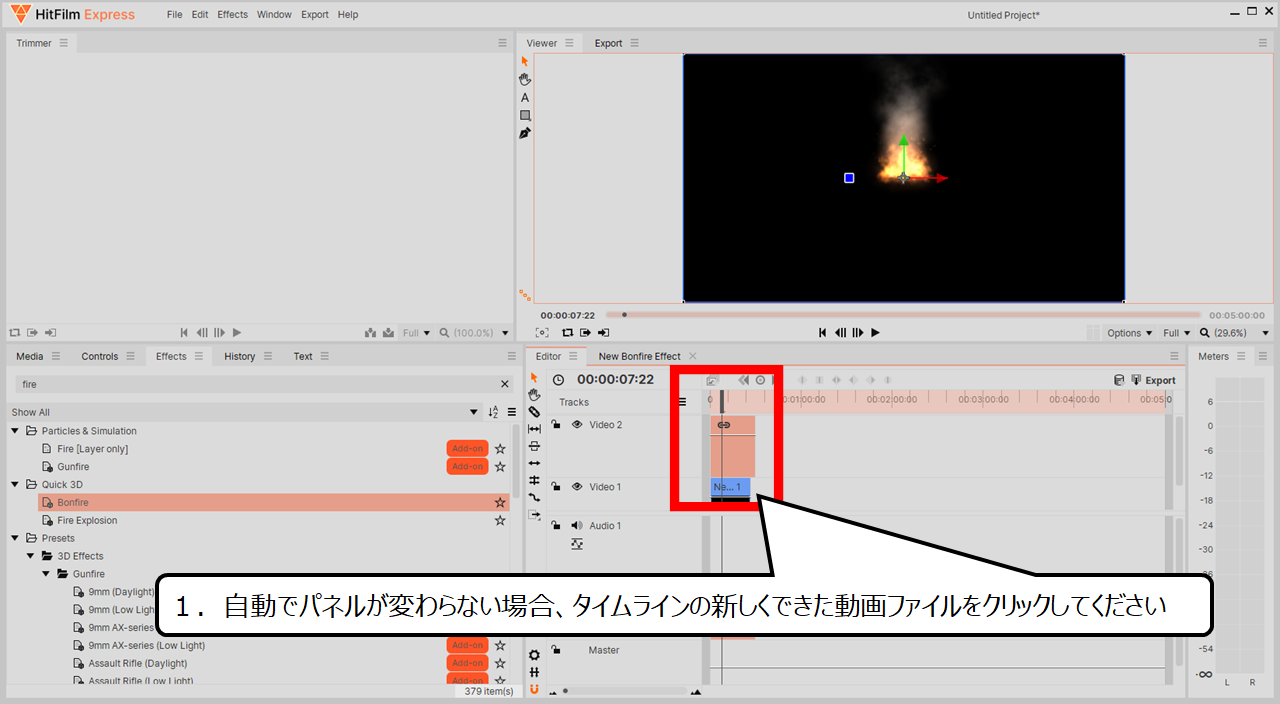Click the 00:02:00:00 mark on timeline ruler

[x=892, y=399]
